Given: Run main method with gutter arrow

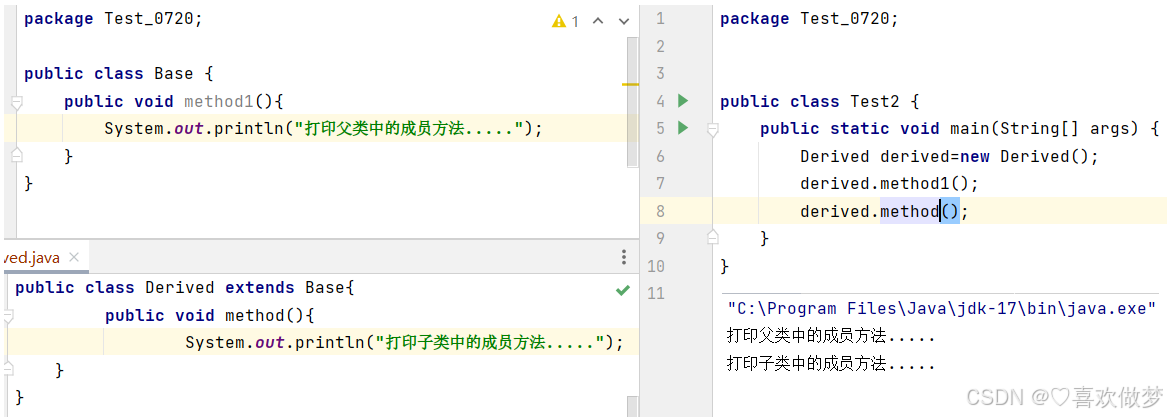Looking at the screenshot, I should [683, 129].
